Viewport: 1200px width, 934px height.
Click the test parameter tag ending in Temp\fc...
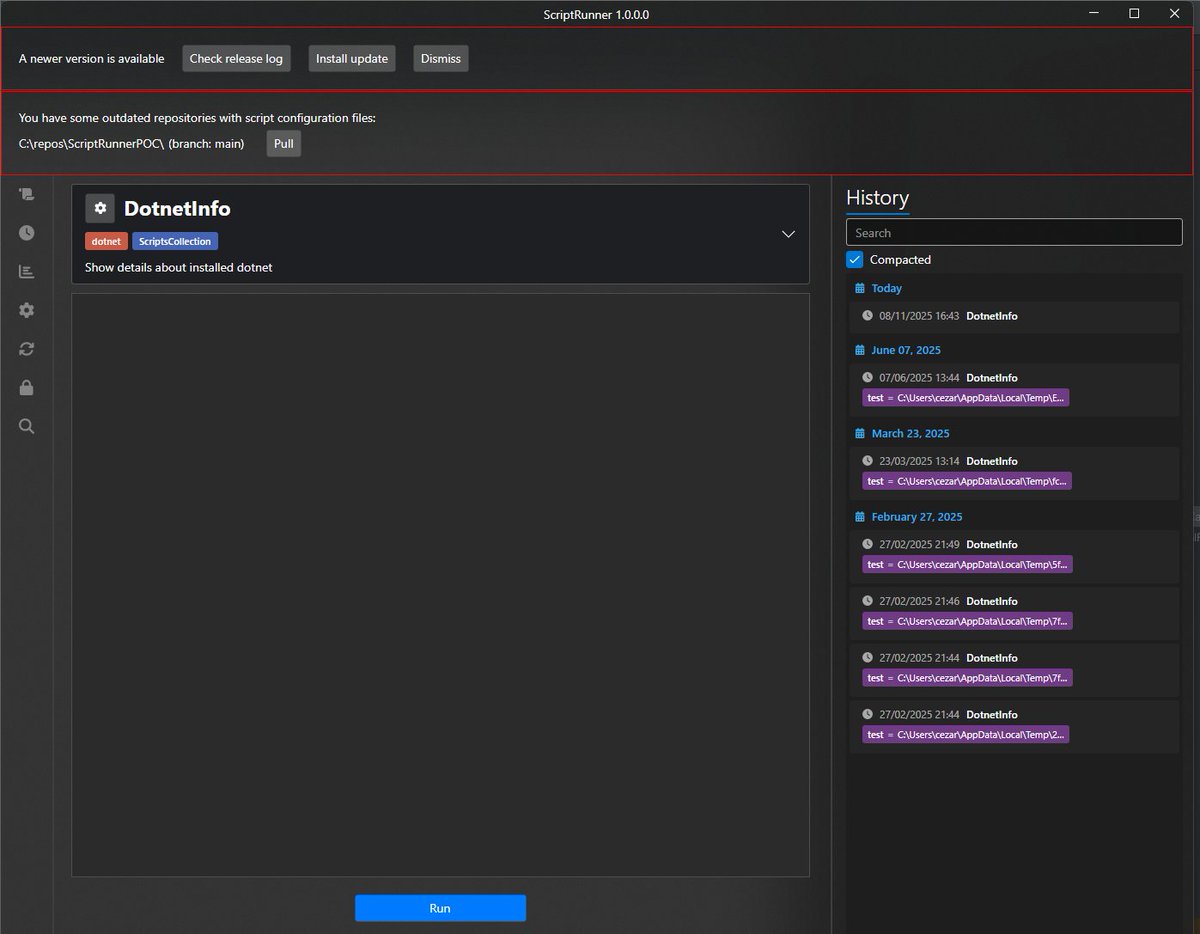pyautogui.click(x=966, y=481)
